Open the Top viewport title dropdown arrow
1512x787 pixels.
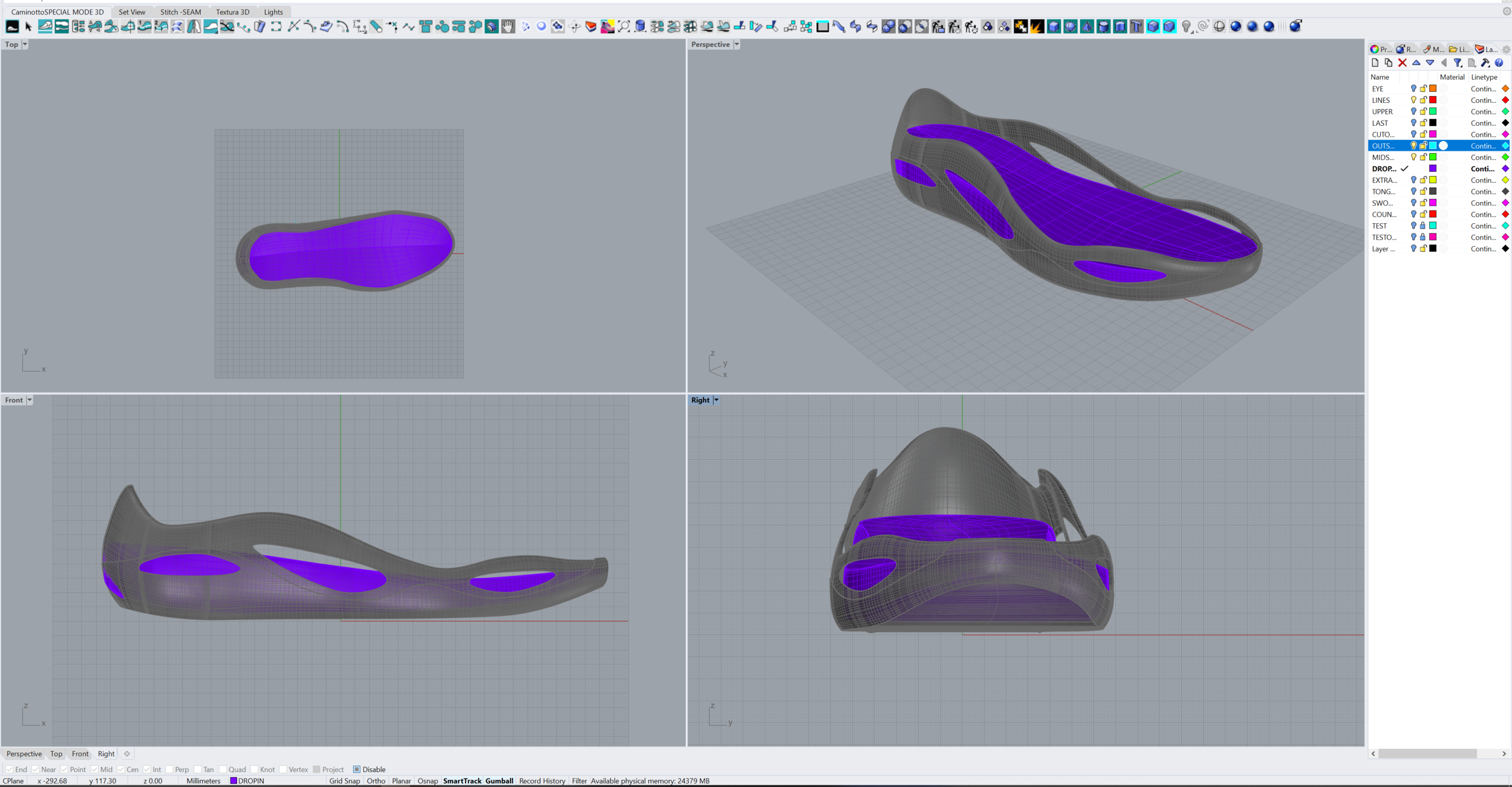point(25,44)
